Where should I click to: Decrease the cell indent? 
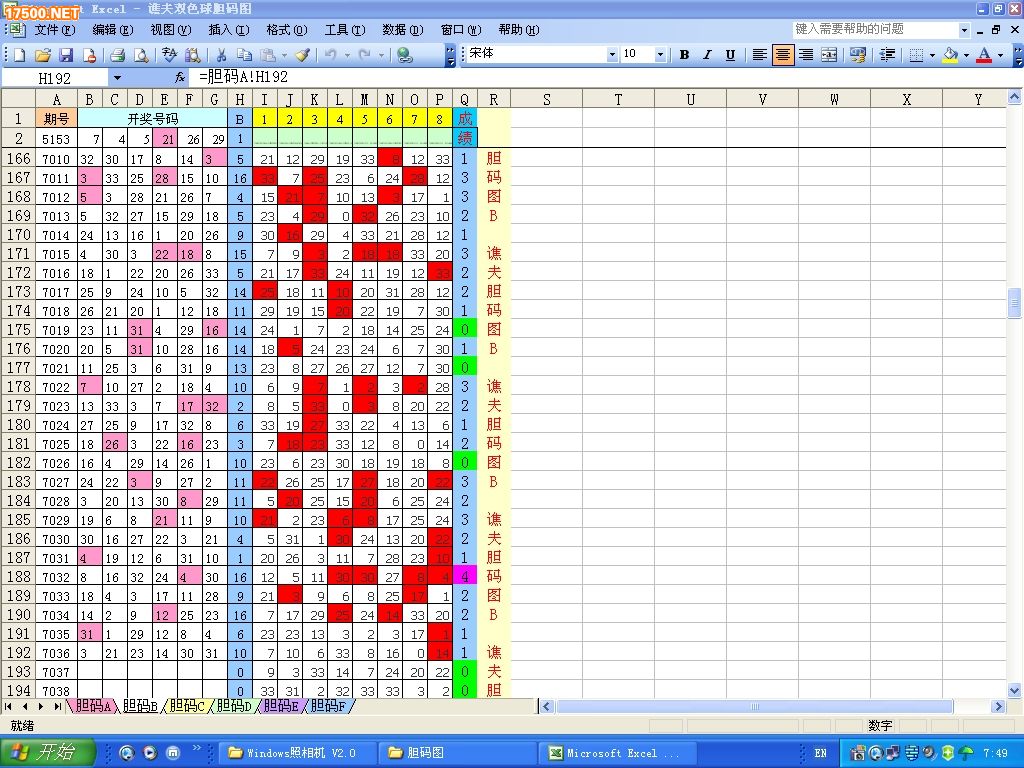click(887, 55)
